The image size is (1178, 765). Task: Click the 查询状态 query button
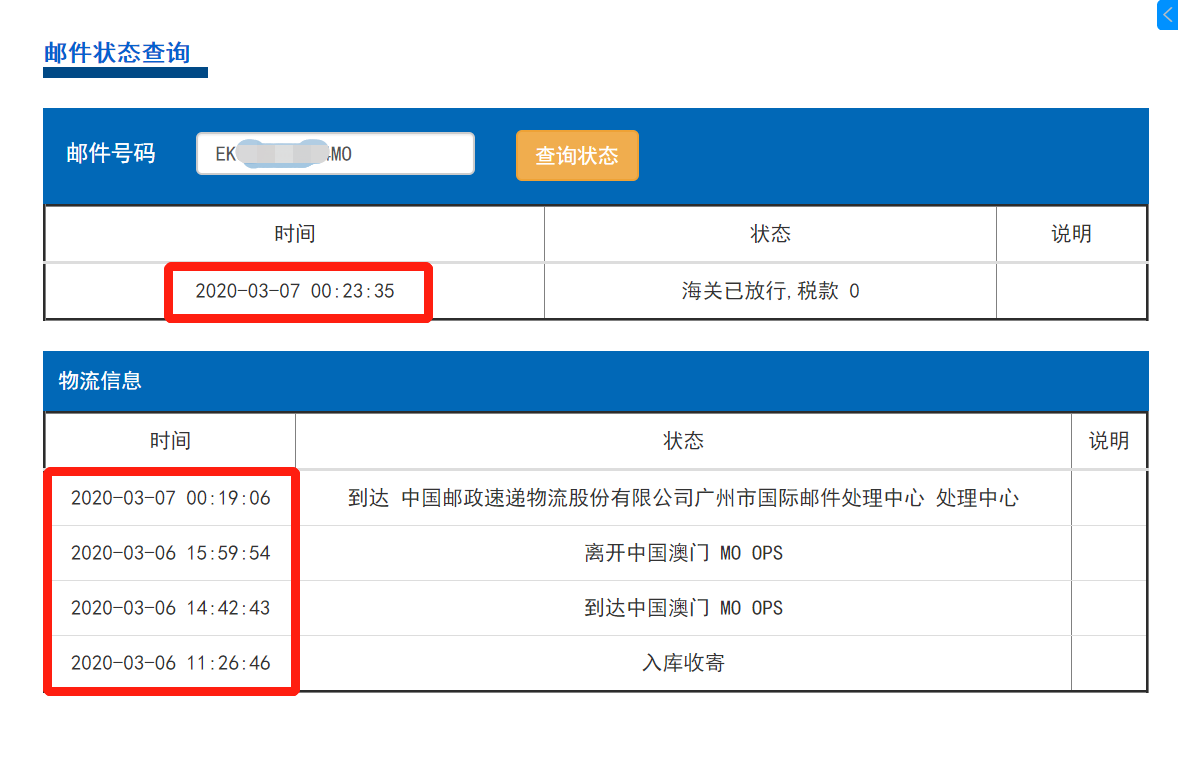pyautogui.click(x=576, y=155)
